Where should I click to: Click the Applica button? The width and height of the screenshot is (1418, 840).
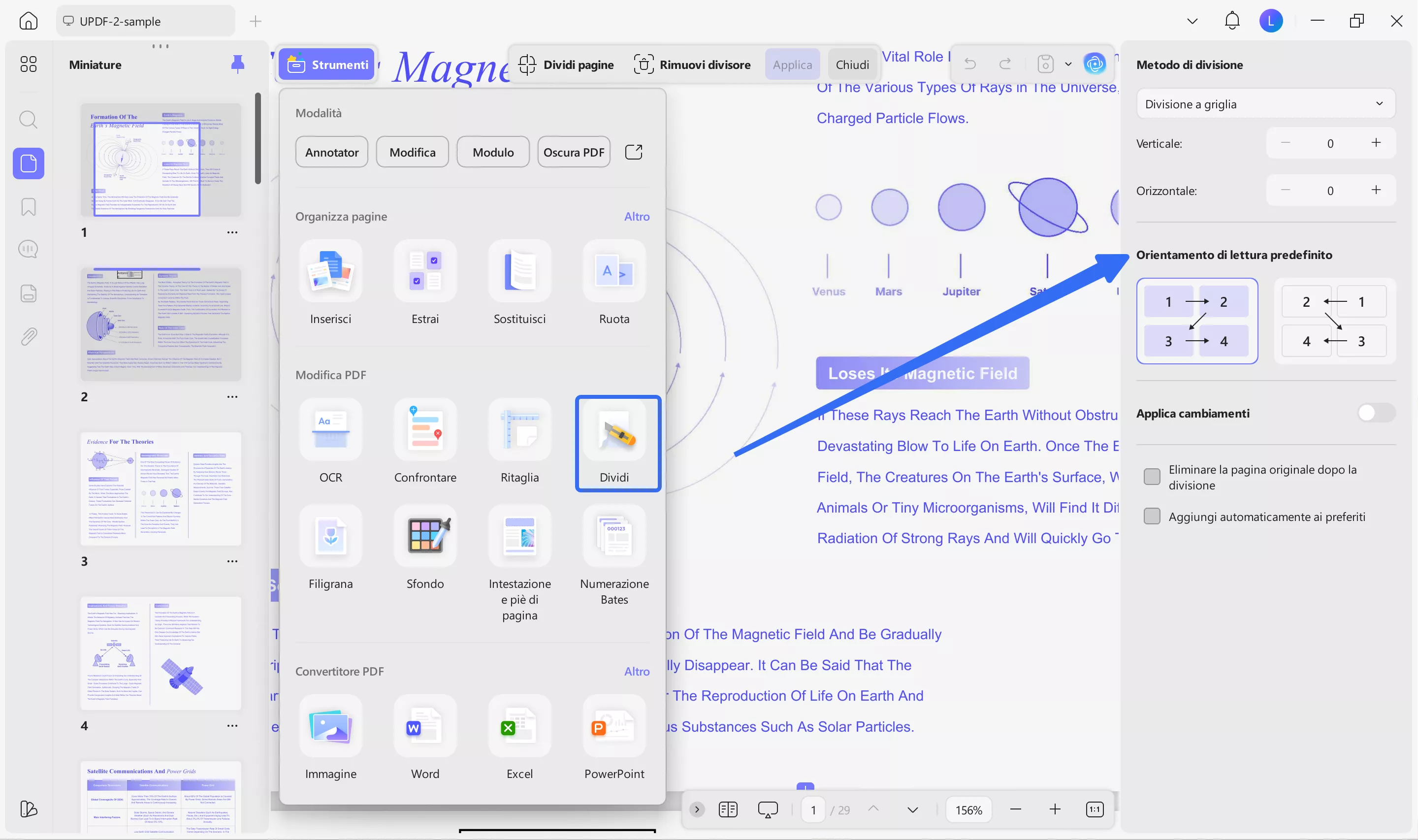(x=792, y=64)
